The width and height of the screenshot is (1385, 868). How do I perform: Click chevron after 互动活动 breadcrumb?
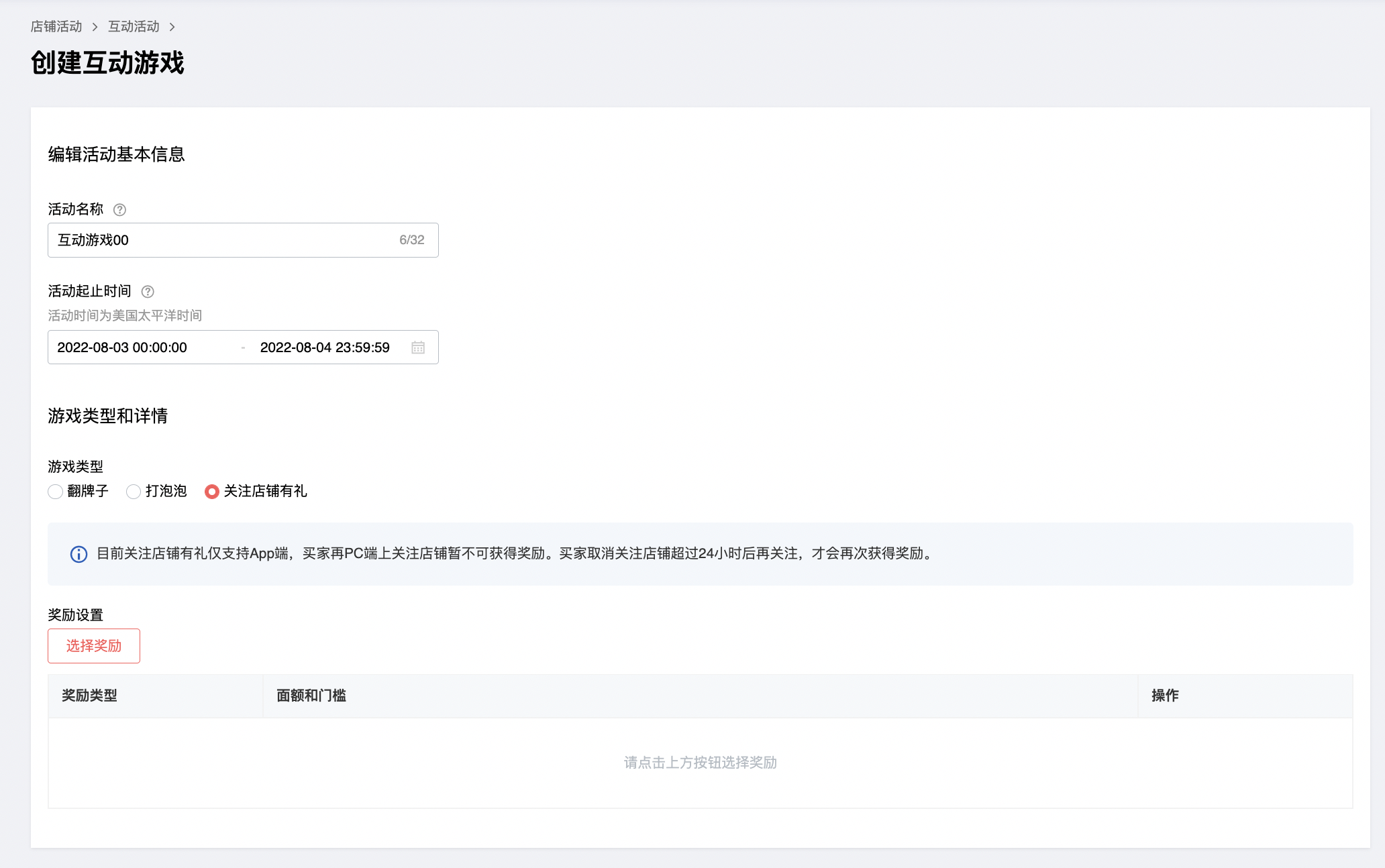click(172, 27)
